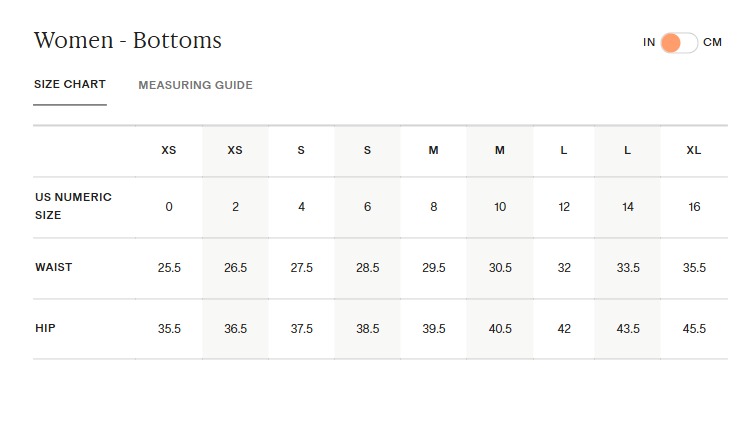Click the Waist row label
The height and width of the screenshot is (445, 750).
54,268
